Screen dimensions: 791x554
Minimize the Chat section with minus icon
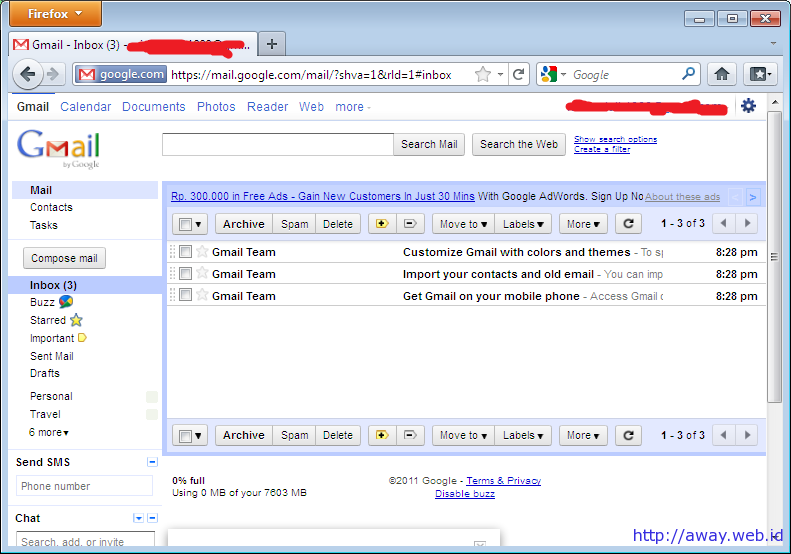(x=153, y=518)
